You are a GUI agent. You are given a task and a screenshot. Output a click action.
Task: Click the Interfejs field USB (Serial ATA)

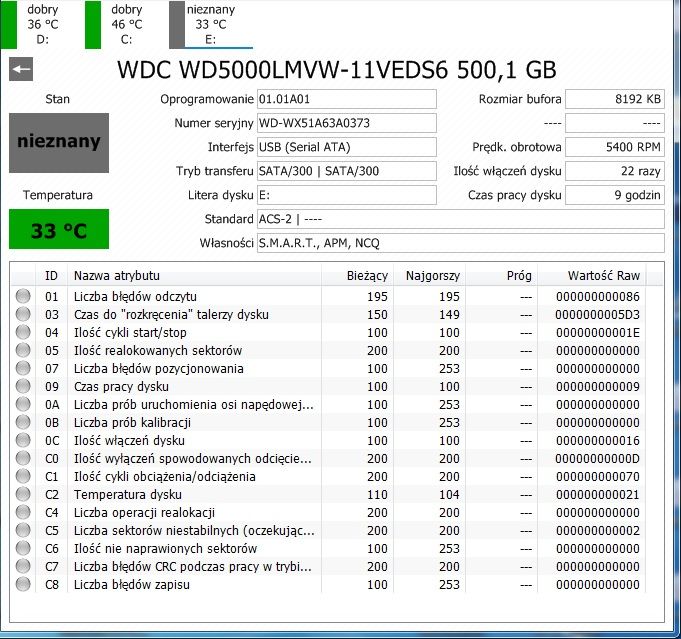click(347, 147)
